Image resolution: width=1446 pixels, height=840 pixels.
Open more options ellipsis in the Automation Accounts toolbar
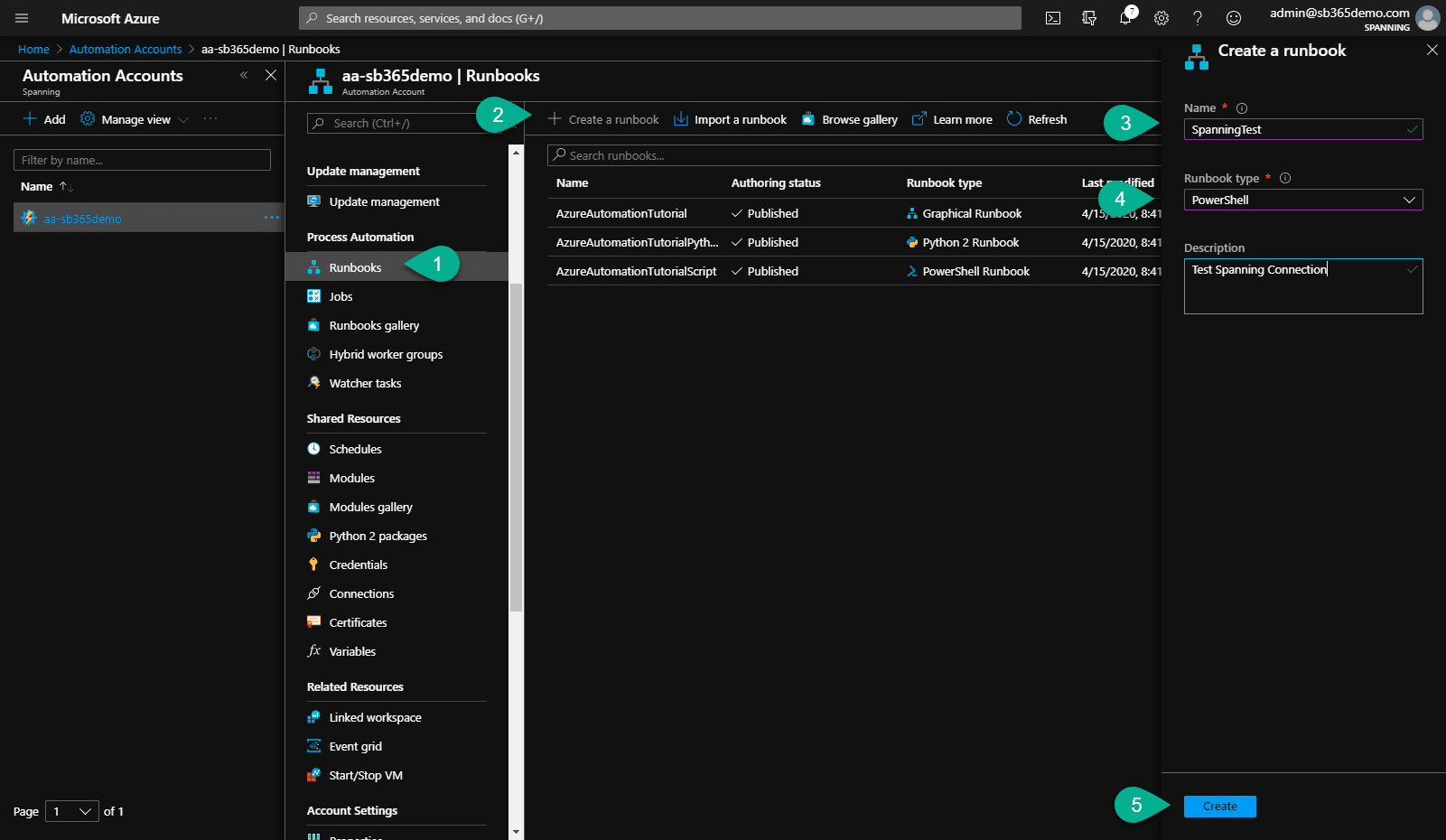coord(210,119)
